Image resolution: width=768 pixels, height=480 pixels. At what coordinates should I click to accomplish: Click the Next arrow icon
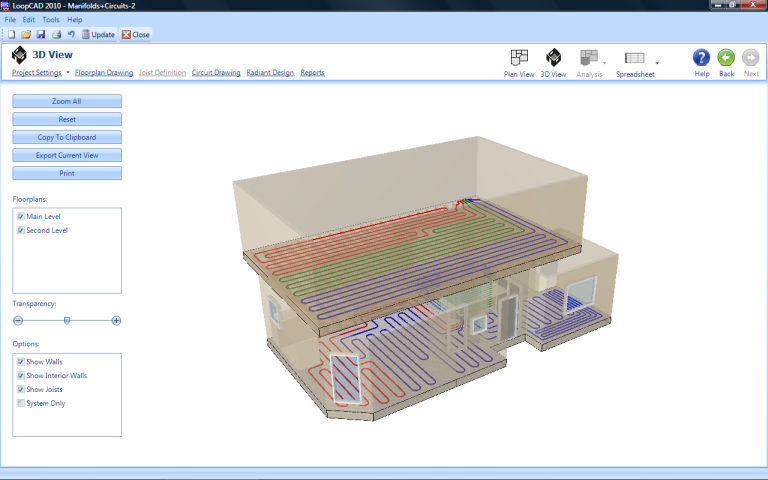(x=750, y=57)
